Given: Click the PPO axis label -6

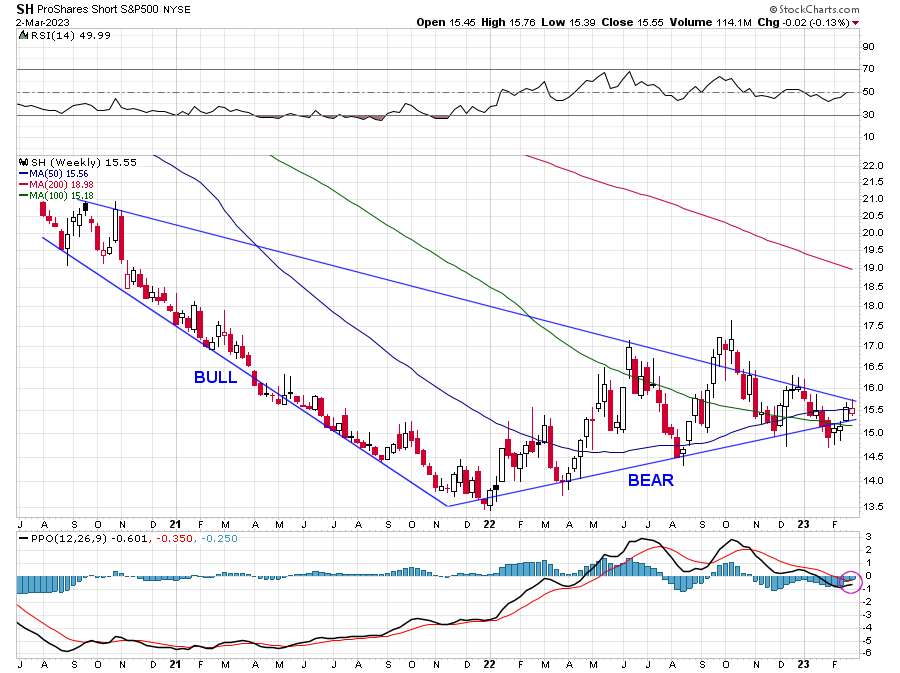Looking at the screenshot, I should coord(868,653).
